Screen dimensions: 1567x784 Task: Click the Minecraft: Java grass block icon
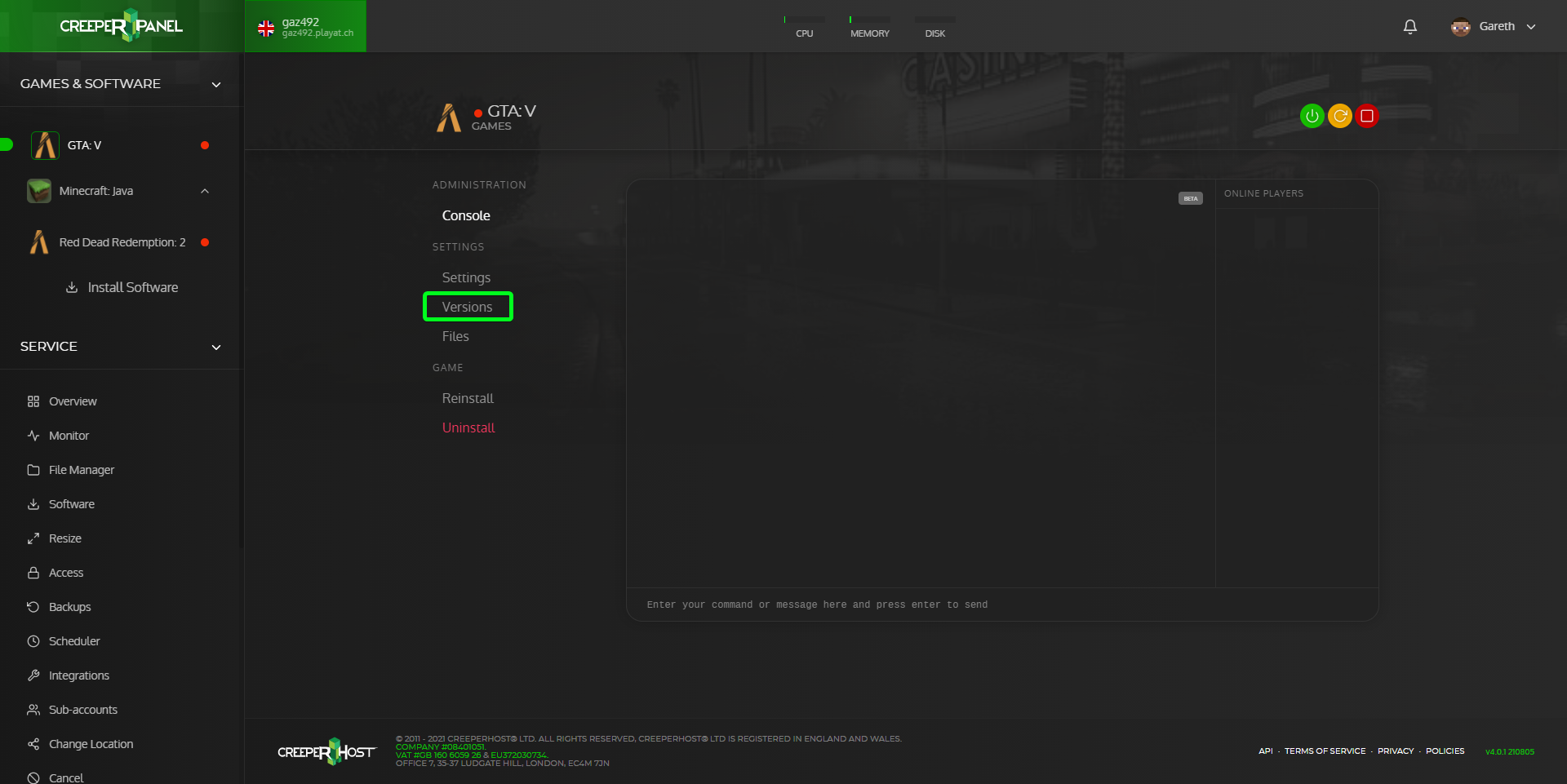[x=39, y=191]
